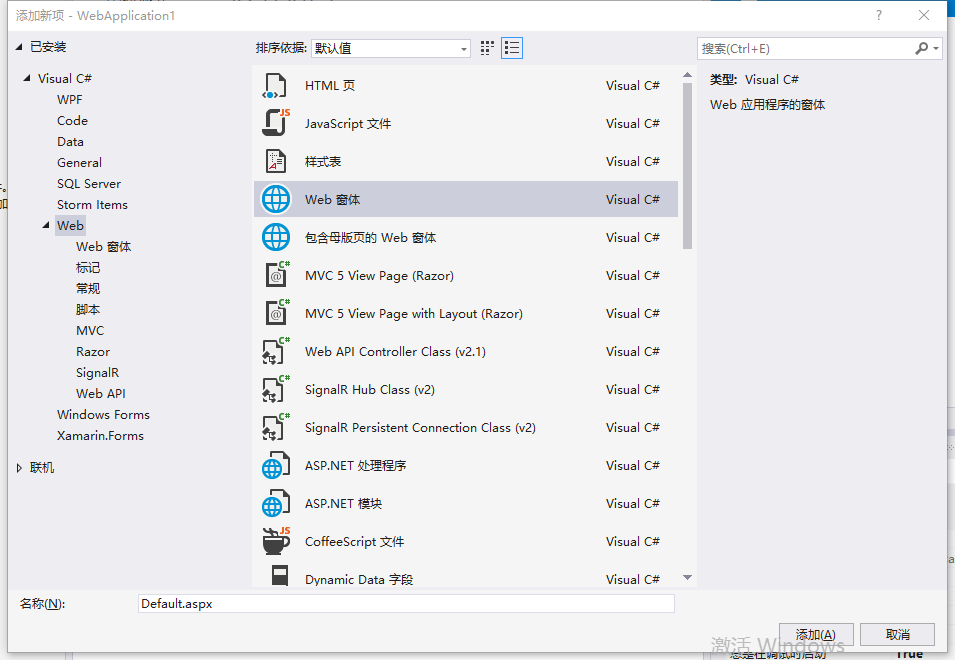Click the HTML 页 template icon
Viewport: 955px width, 660px height.
click(x=275, y=86)
